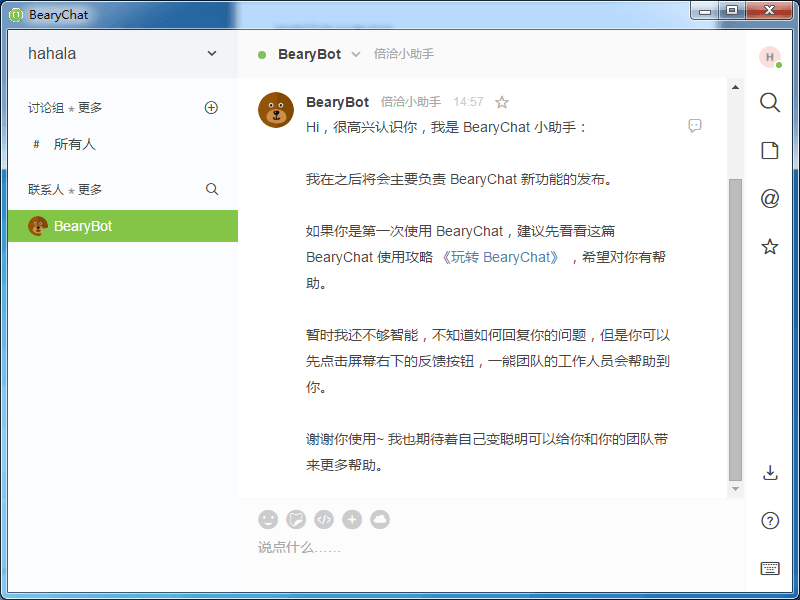Add a new discussion group
800x600 pixels.
211,108
